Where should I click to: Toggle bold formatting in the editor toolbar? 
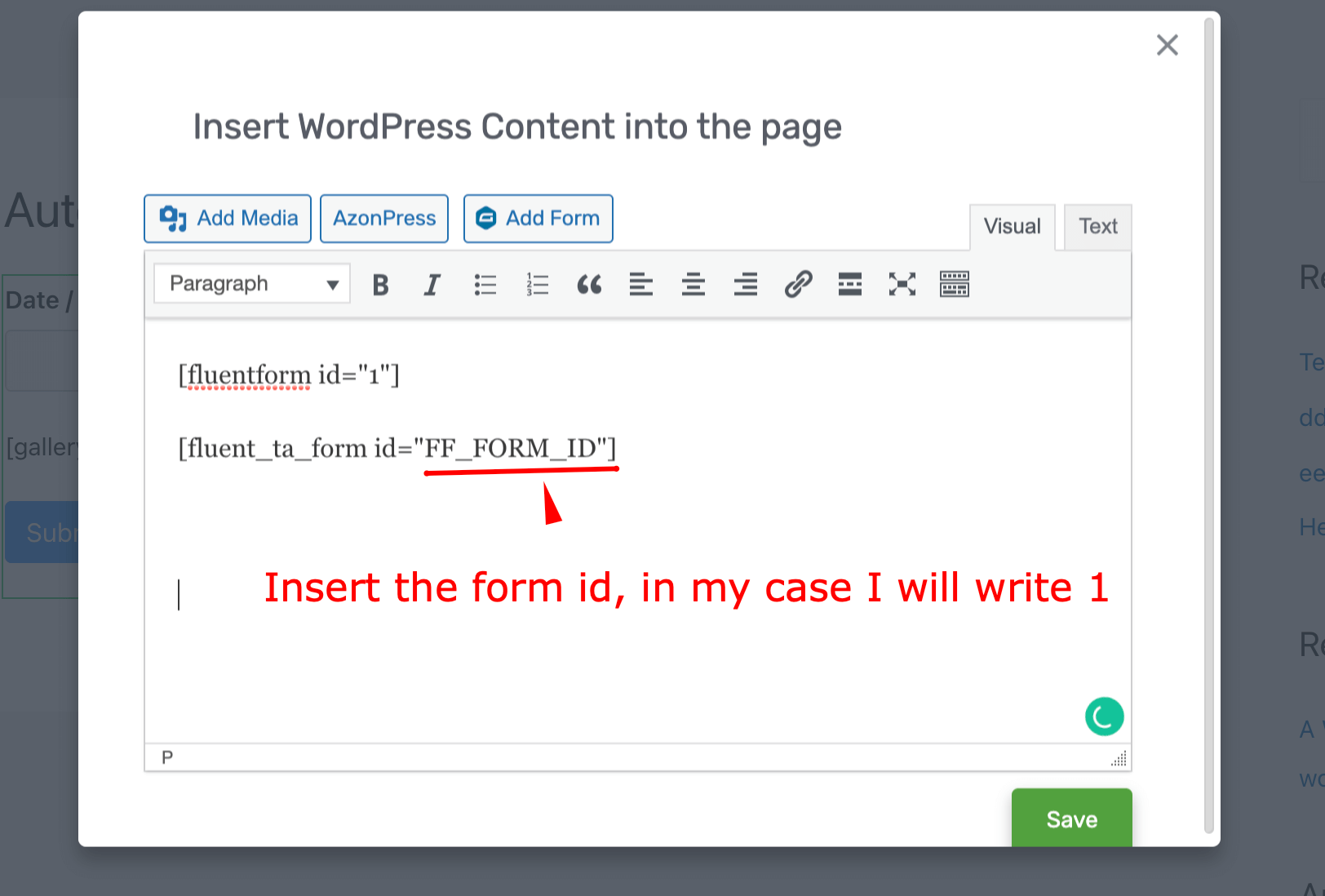tap(380, 285)
